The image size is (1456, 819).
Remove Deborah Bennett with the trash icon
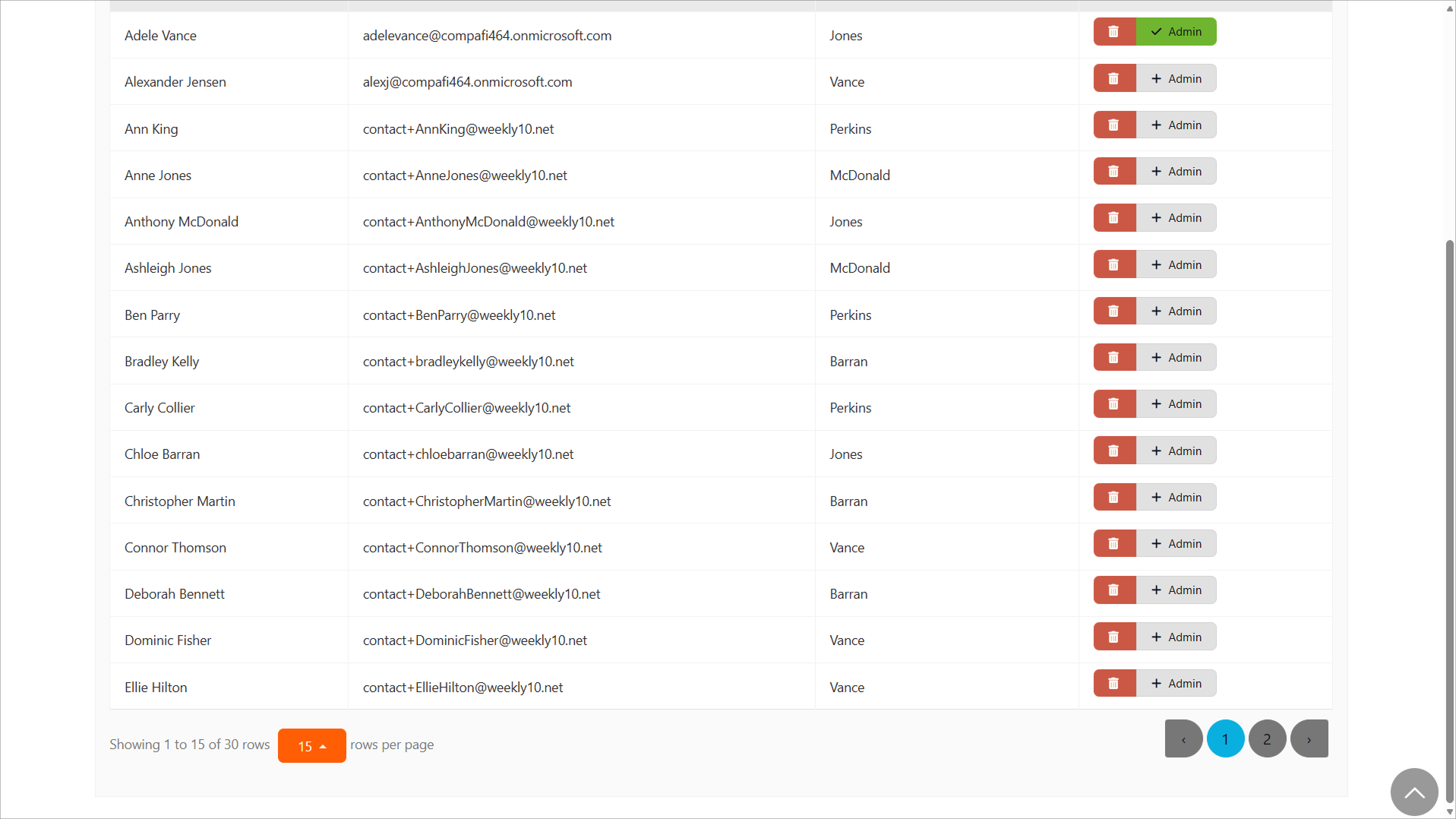coord(1114,590)
